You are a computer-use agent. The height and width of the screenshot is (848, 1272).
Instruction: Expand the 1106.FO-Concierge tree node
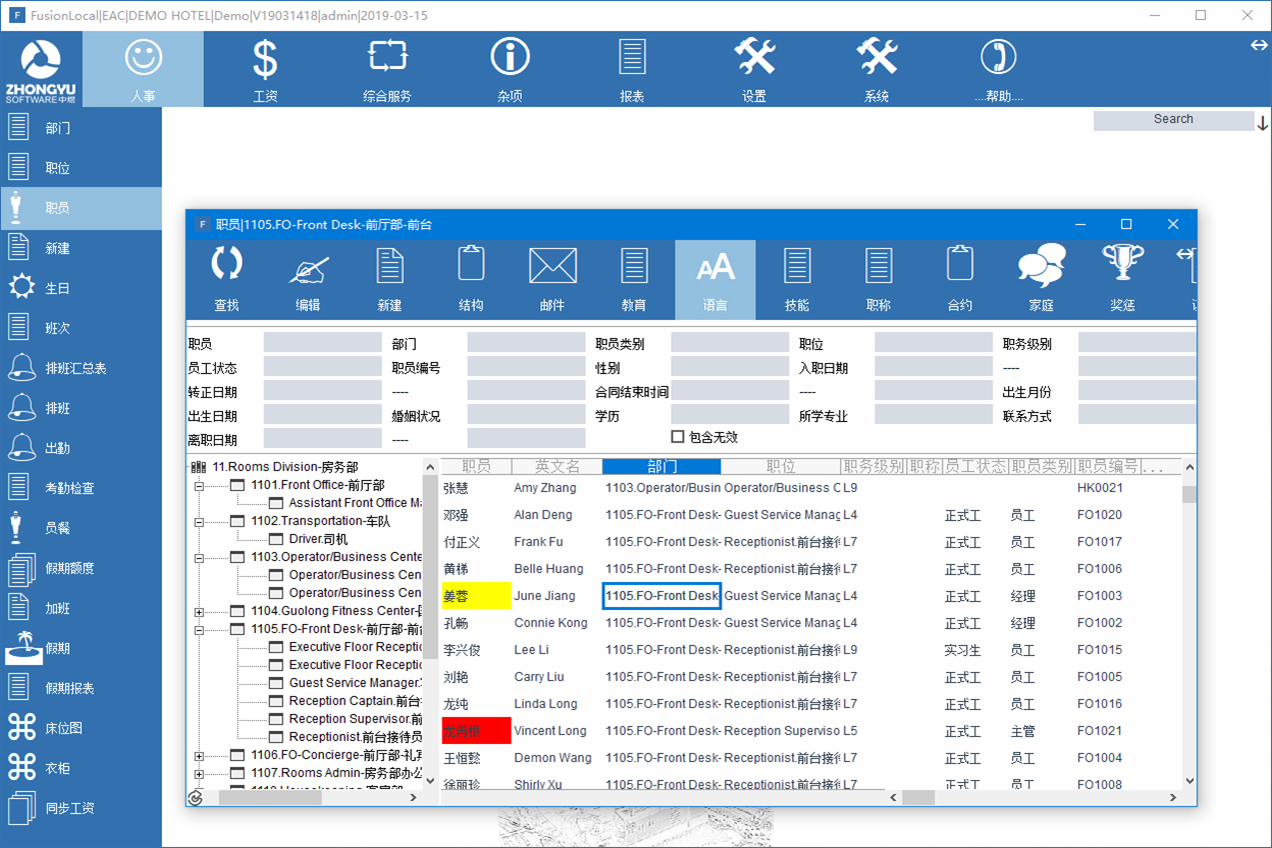coord(199,756)
